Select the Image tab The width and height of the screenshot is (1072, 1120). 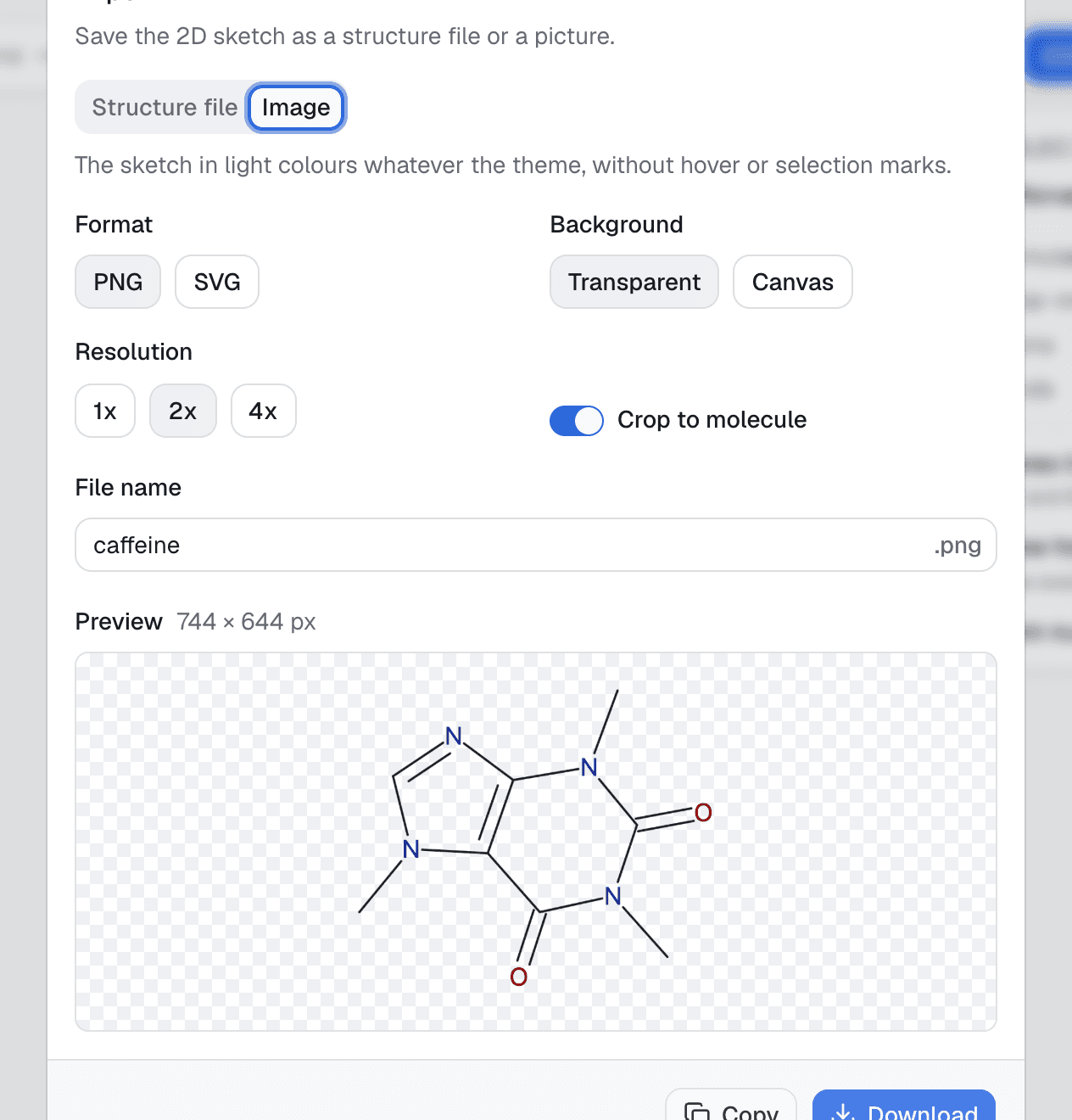[296, 108]
